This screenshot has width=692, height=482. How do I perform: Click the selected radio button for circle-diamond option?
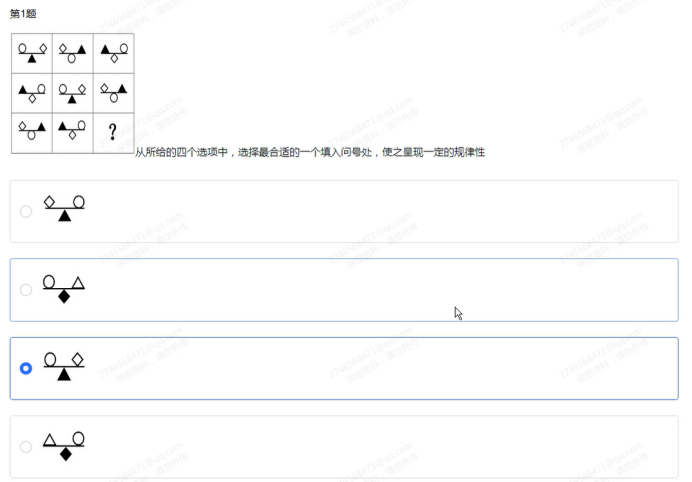(x=26, y=369)
